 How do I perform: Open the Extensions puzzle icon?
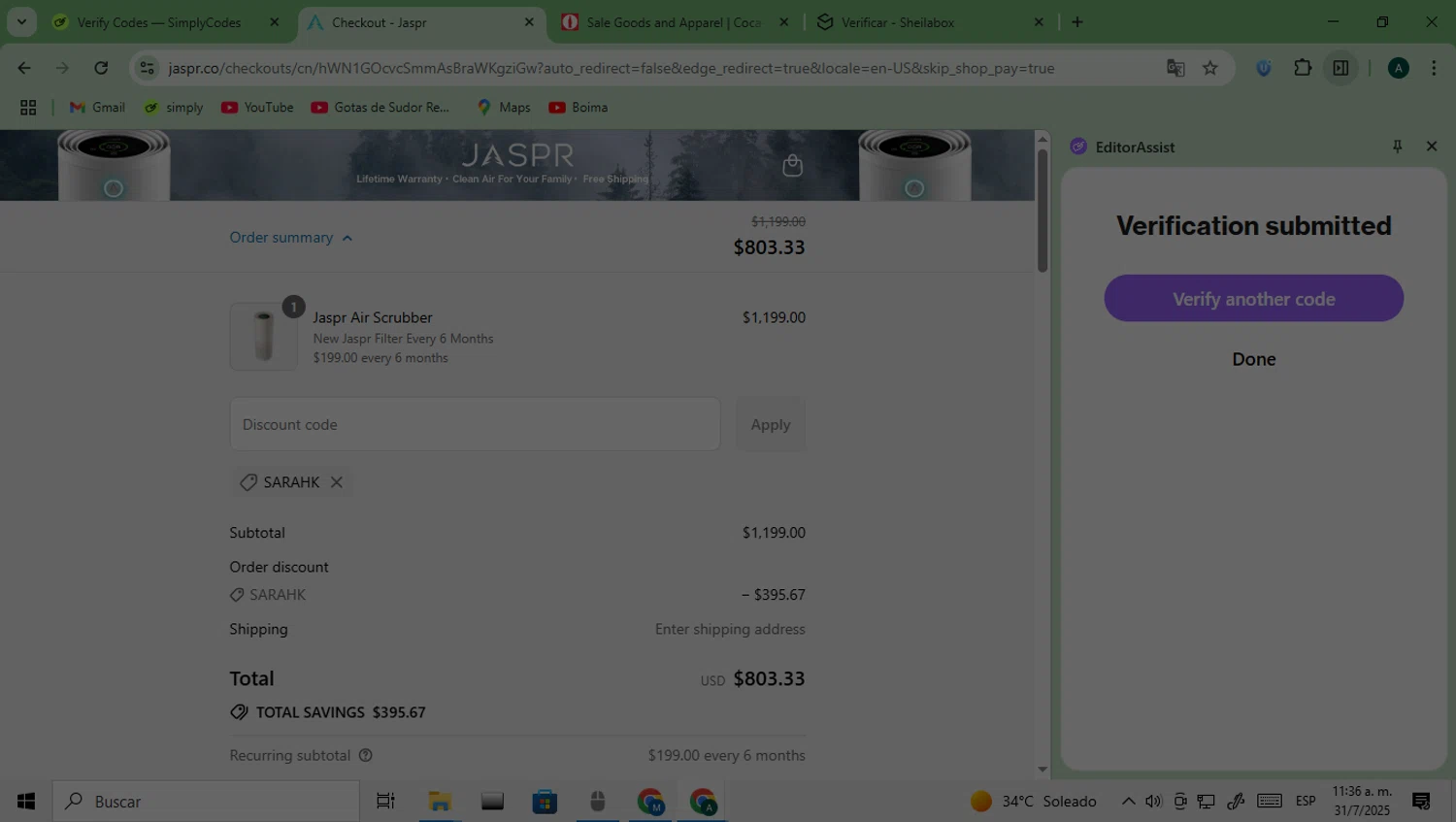click(x=1303, y=68)
